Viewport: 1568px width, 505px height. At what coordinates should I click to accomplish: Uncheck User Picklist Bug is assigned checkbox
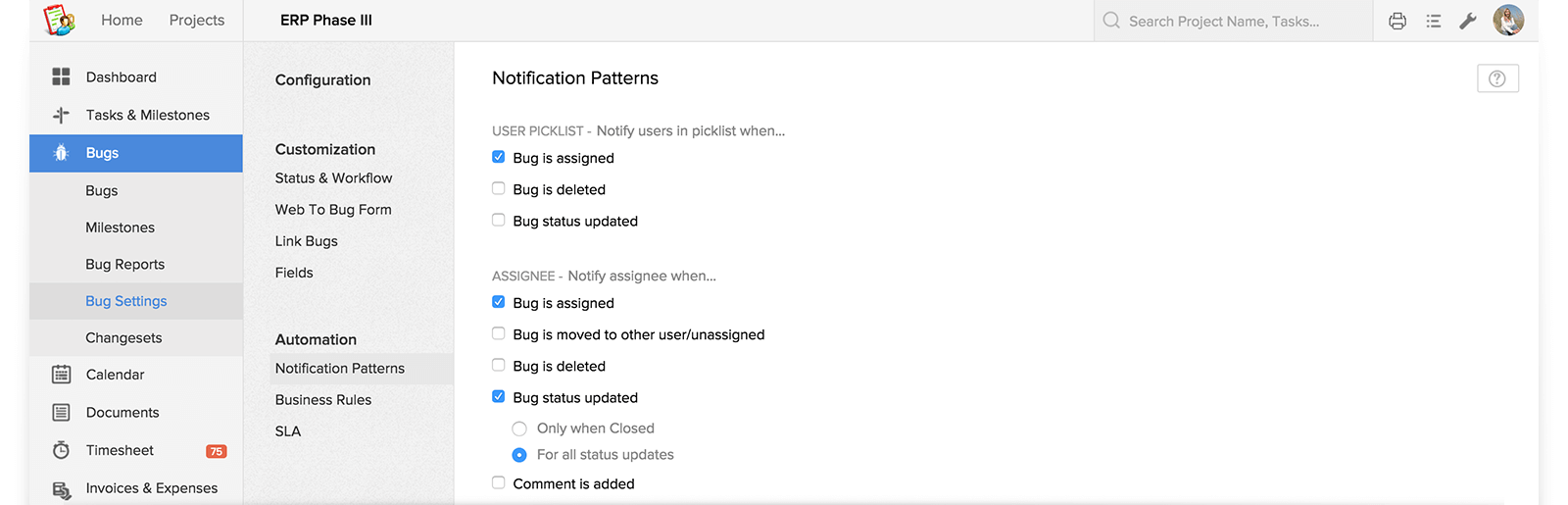click(499, 157)
